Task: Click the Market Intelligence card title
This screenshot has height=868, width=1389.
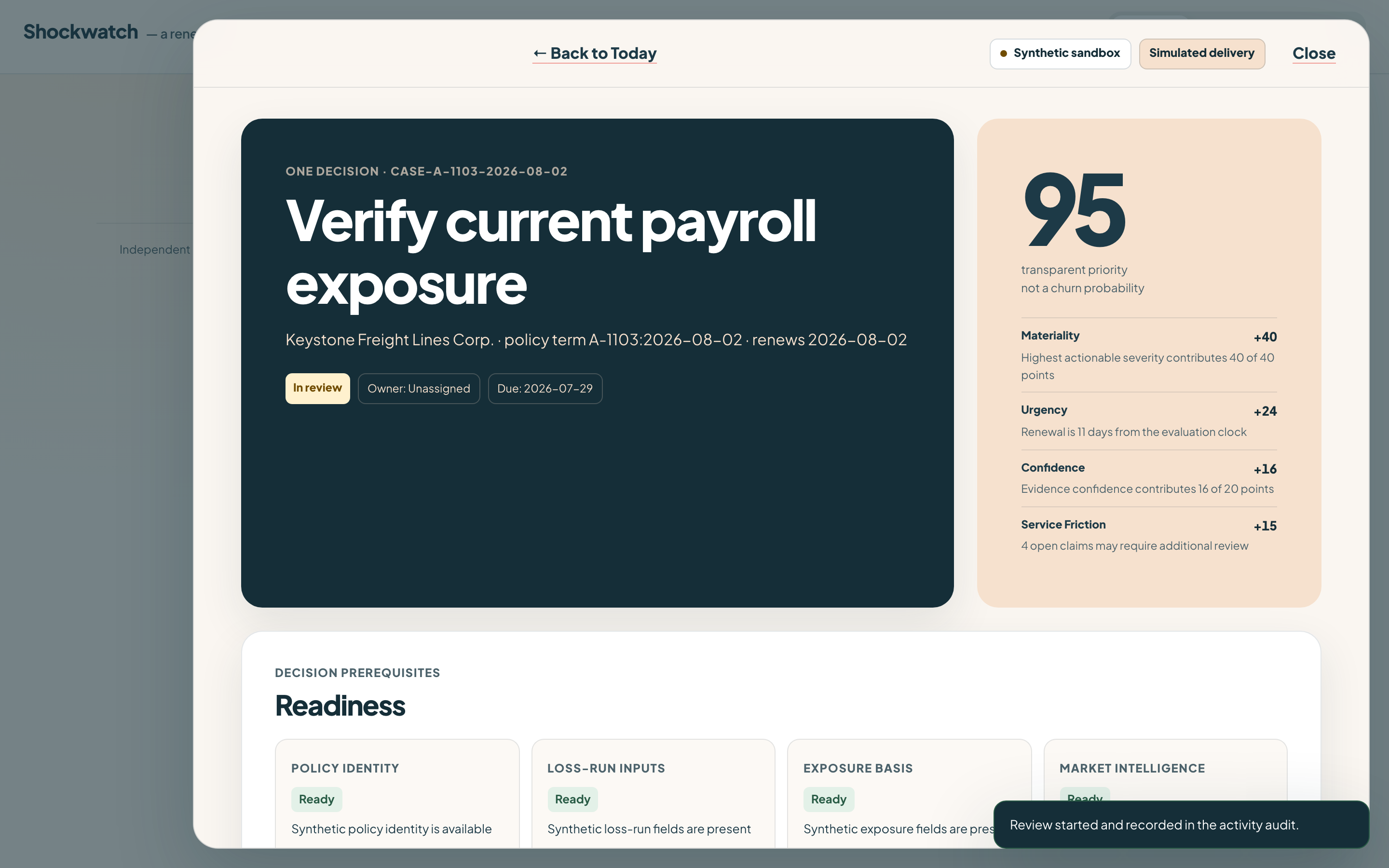Action: coord(1132,769)
